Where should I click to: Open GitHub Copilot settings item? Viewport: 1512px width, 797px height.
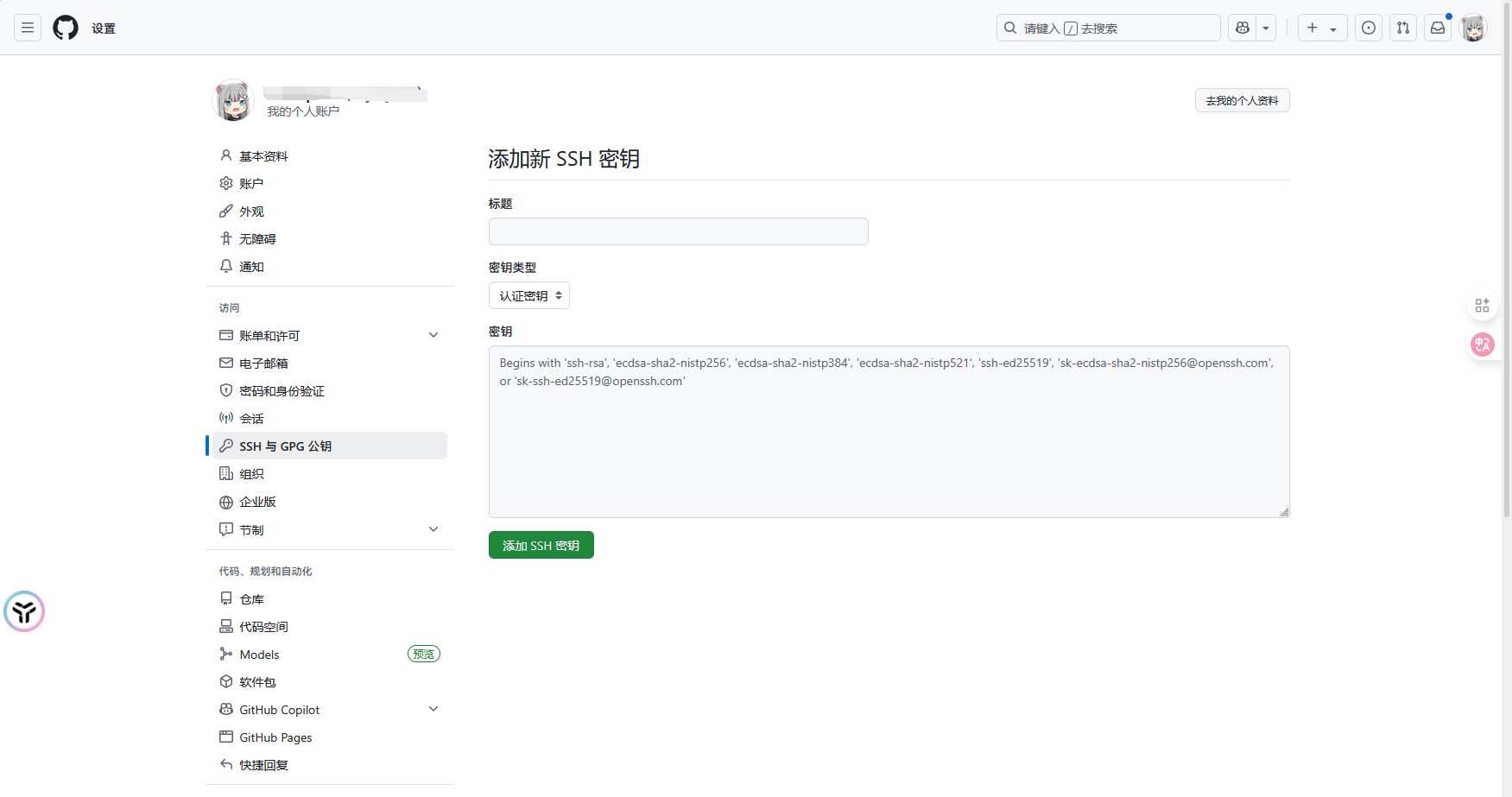[x=330, y=709]
